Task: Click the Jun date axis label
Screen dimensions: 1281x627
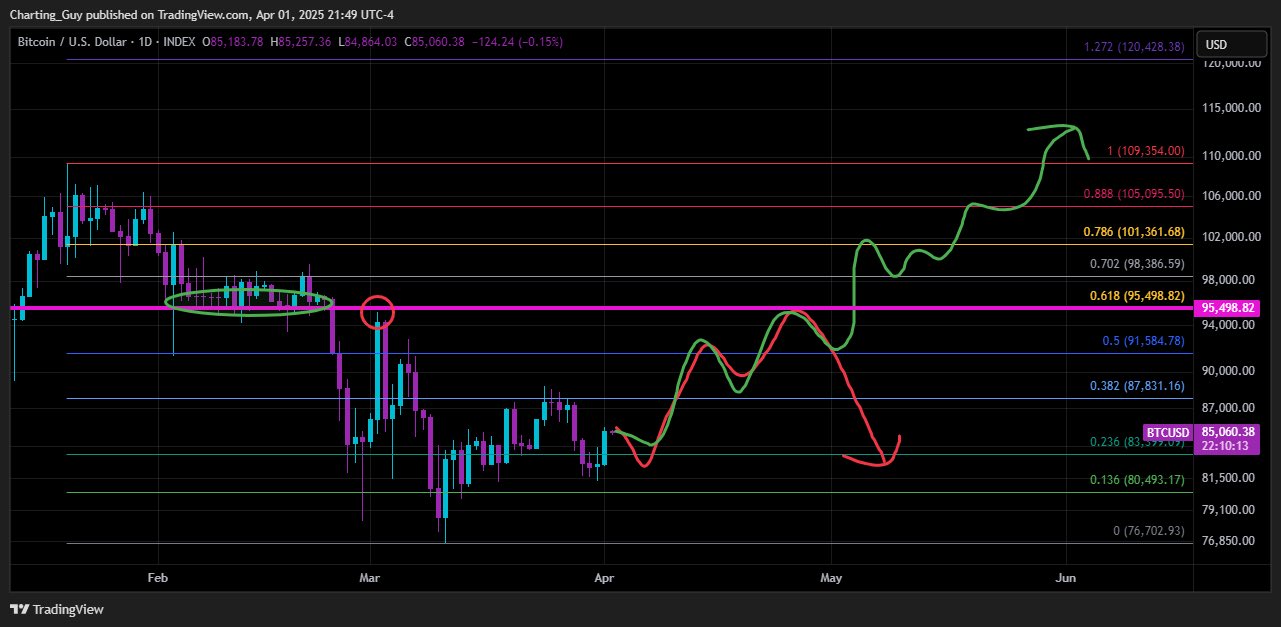Action: click(x=1066, y=578)
